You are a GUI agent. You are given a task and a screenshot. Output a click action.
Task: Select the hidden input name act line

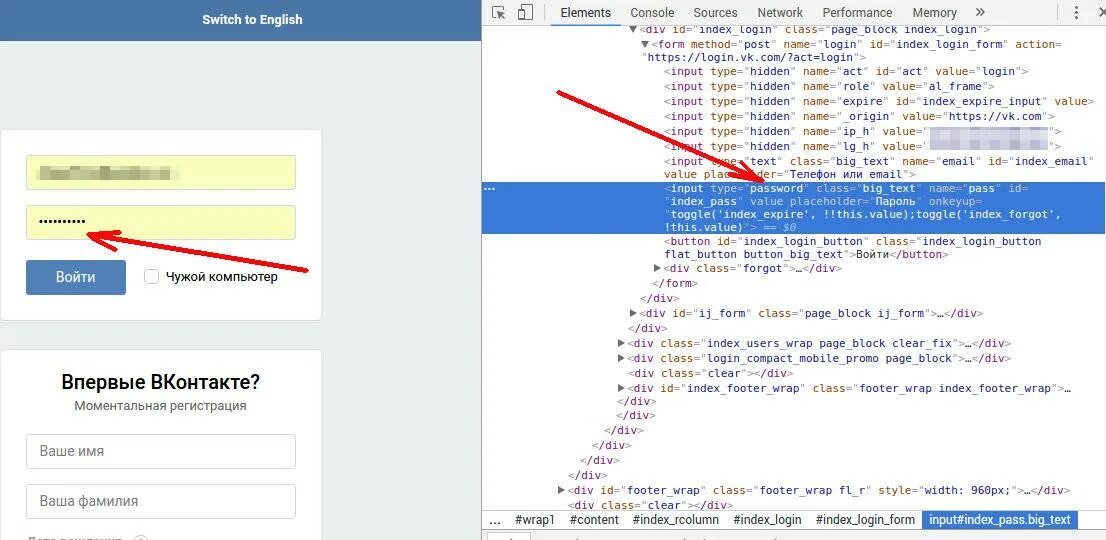click(846, 71)
